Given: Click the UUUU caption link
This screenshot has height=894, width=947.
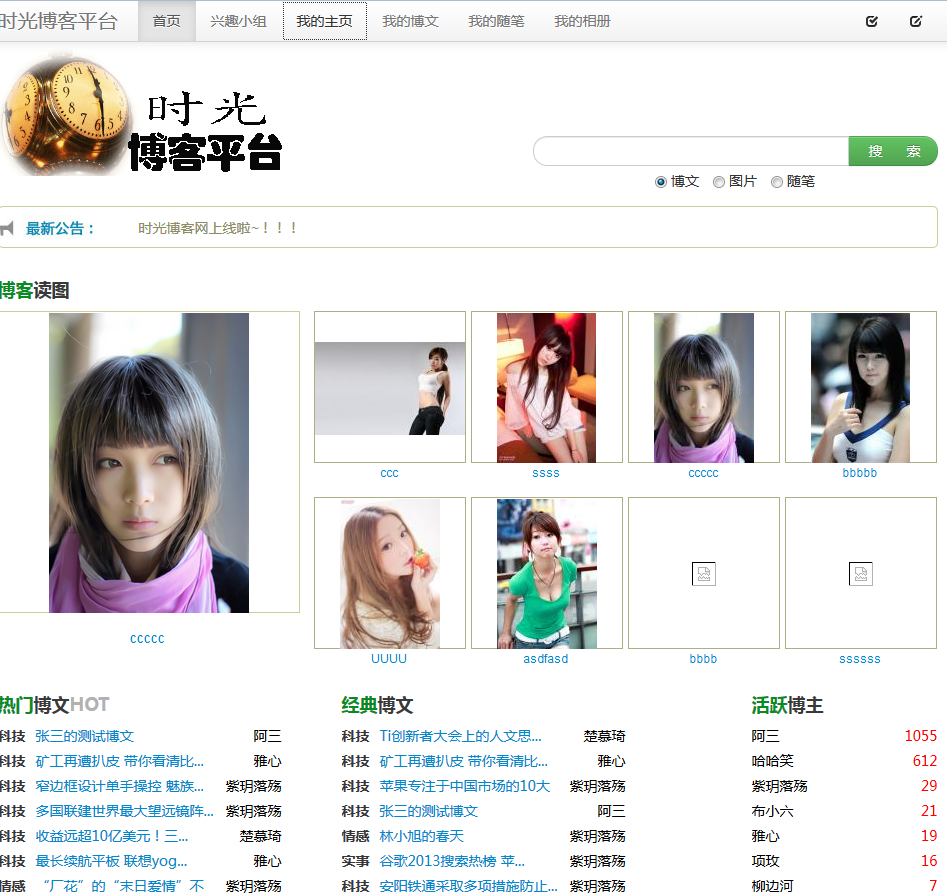Looking at the screenshot, I should [x=389, y=658].
